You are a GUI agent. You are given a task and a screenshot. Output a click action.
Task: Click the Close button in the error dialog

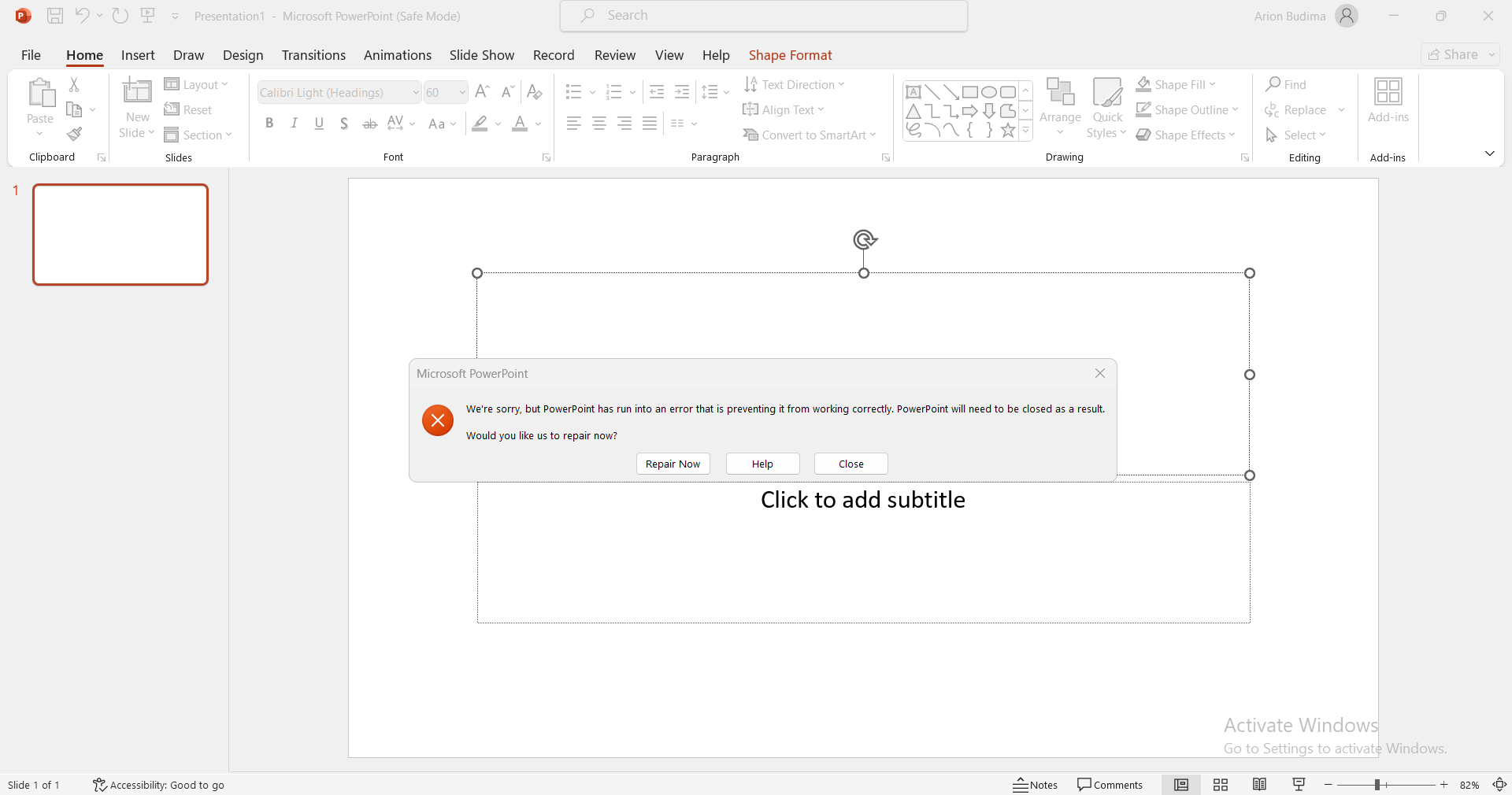(851, 464)
